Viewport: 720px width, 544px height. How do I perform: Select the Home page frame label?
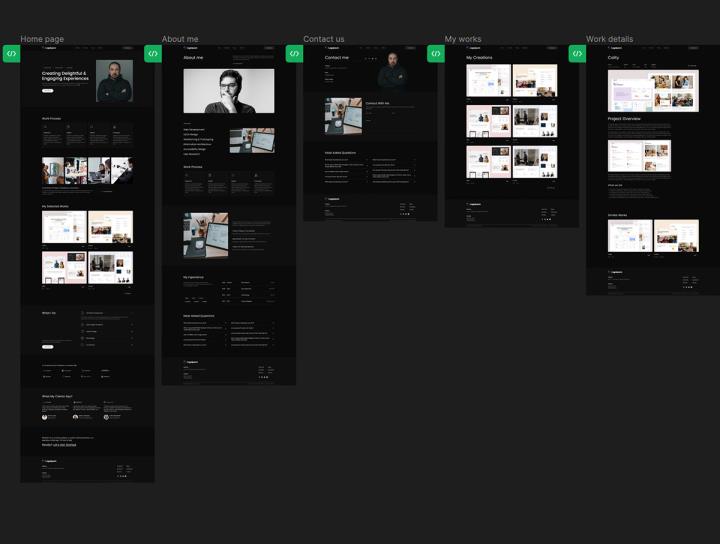42,39
